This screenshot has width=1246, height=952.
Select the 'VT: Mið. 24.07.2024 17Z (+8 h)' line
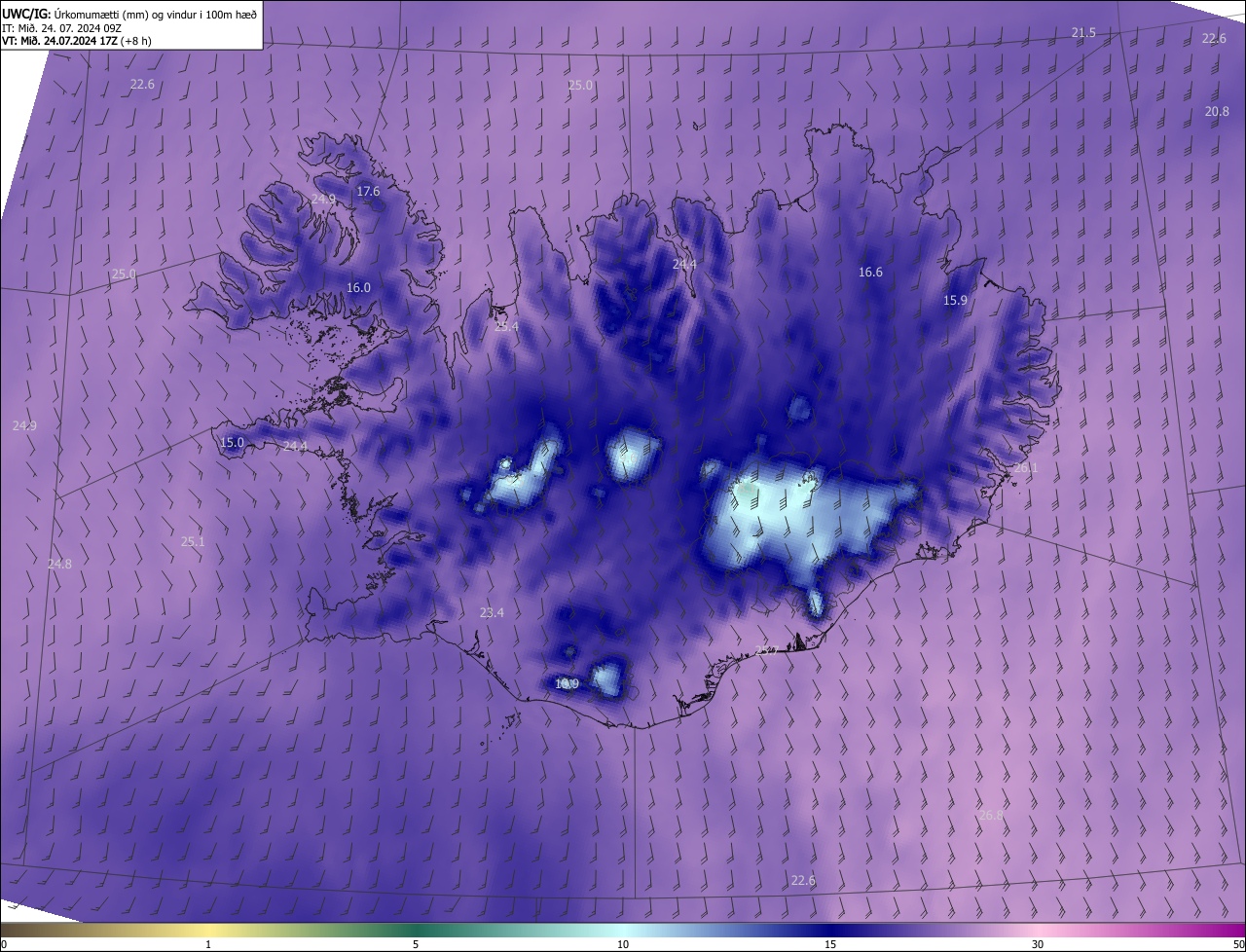click(x=76, y=40)
